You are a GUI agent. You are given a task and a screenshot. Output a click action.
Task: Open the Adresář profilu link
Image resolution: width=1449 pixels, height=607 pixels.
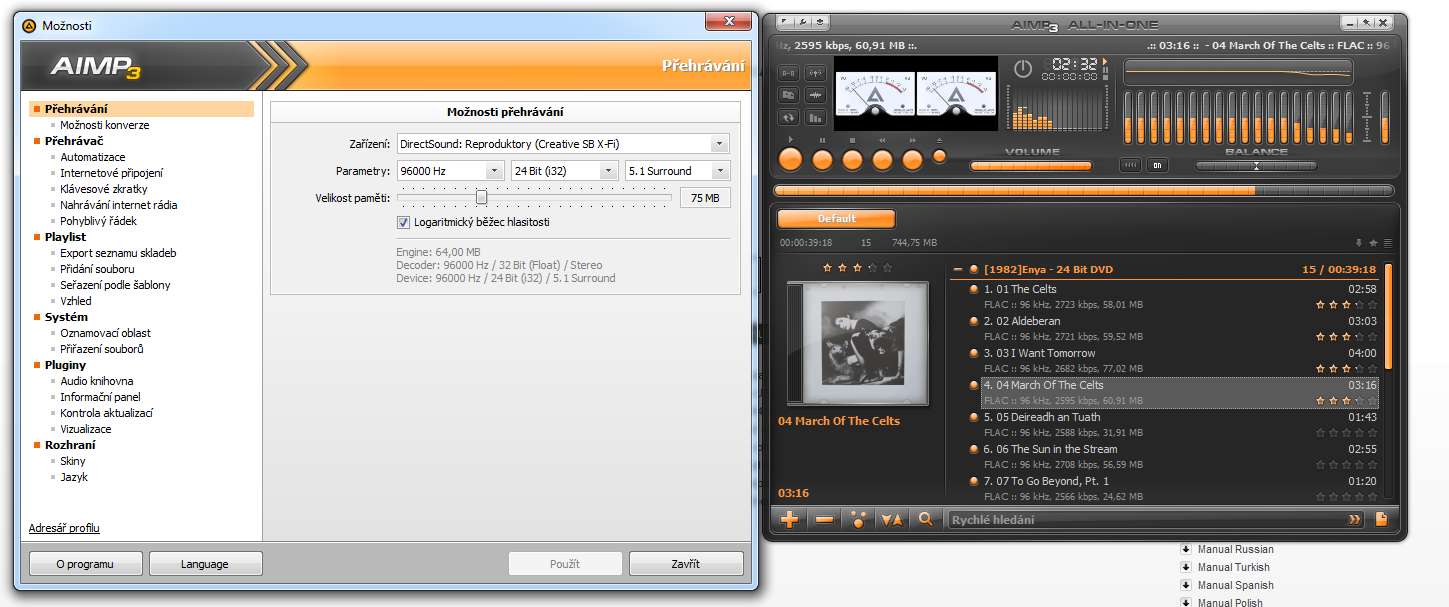[x=64, y=528]
